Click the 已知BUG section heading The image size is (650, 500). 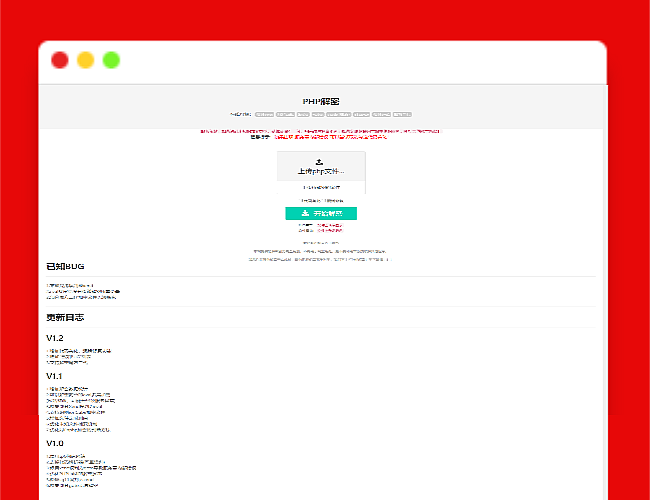click(x=64, y=267)
